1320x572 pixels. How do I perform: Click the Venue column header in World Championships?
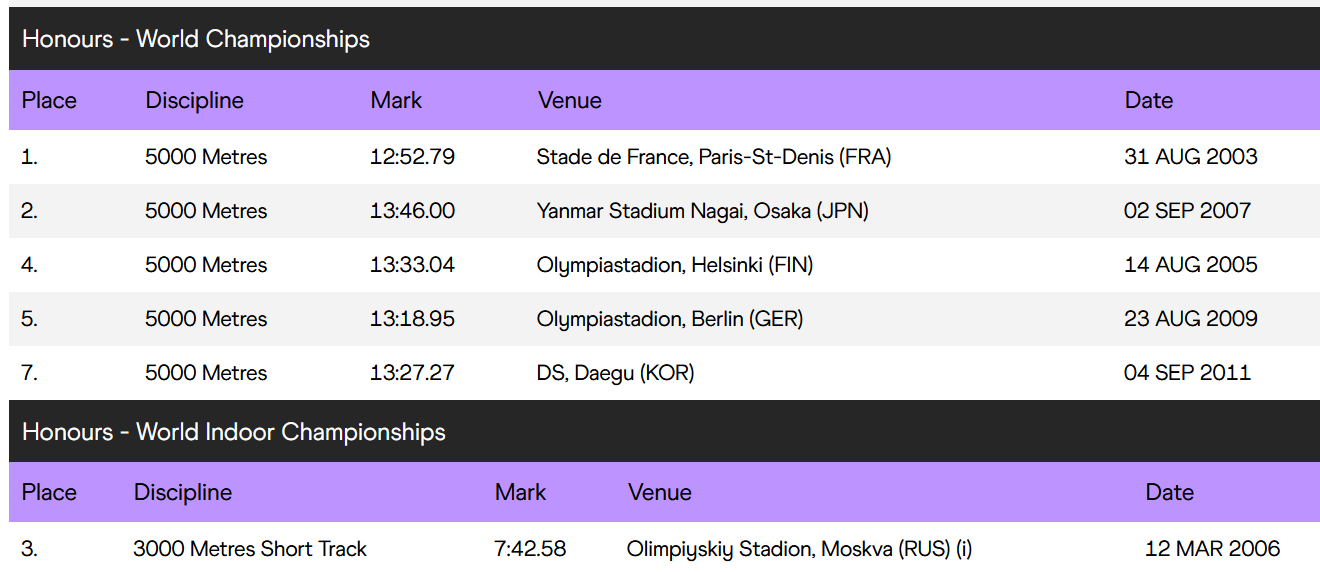click(570, 100)
